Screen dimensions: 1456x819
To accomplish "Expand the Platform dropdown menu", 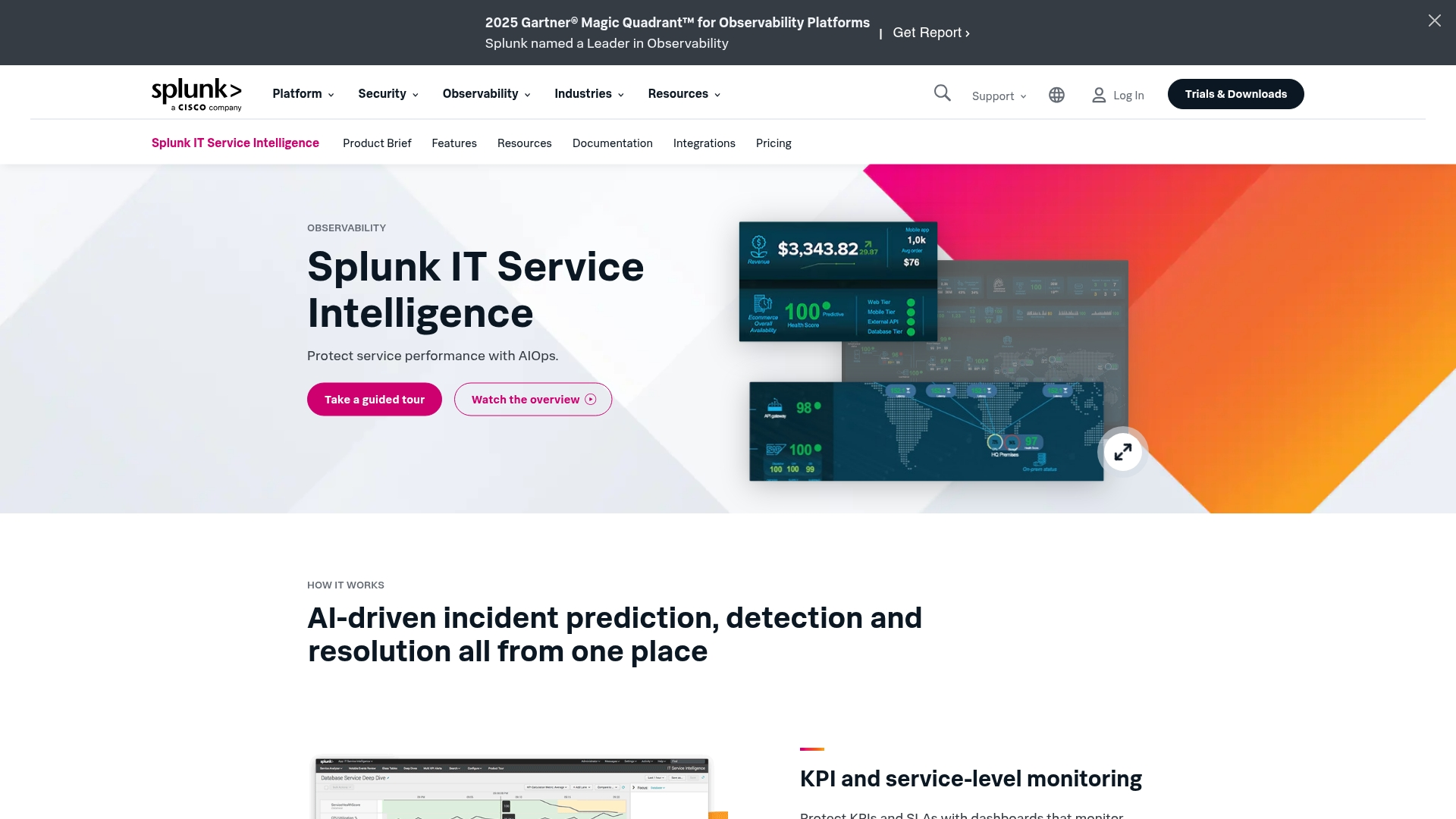I will pyautogui.click(x=303, y=94).
